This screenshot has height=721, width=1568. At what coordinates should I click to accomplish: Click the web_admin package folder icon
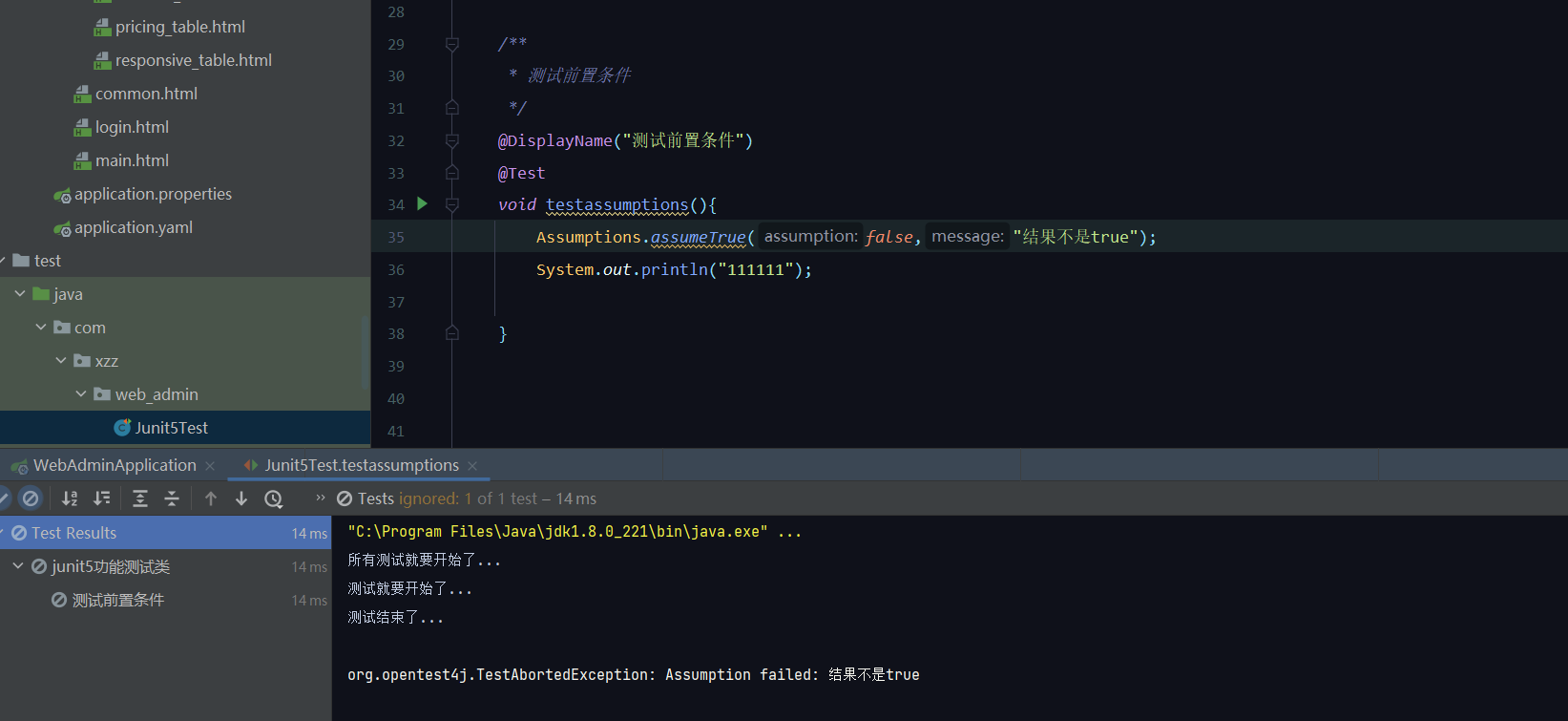(102, 394)
